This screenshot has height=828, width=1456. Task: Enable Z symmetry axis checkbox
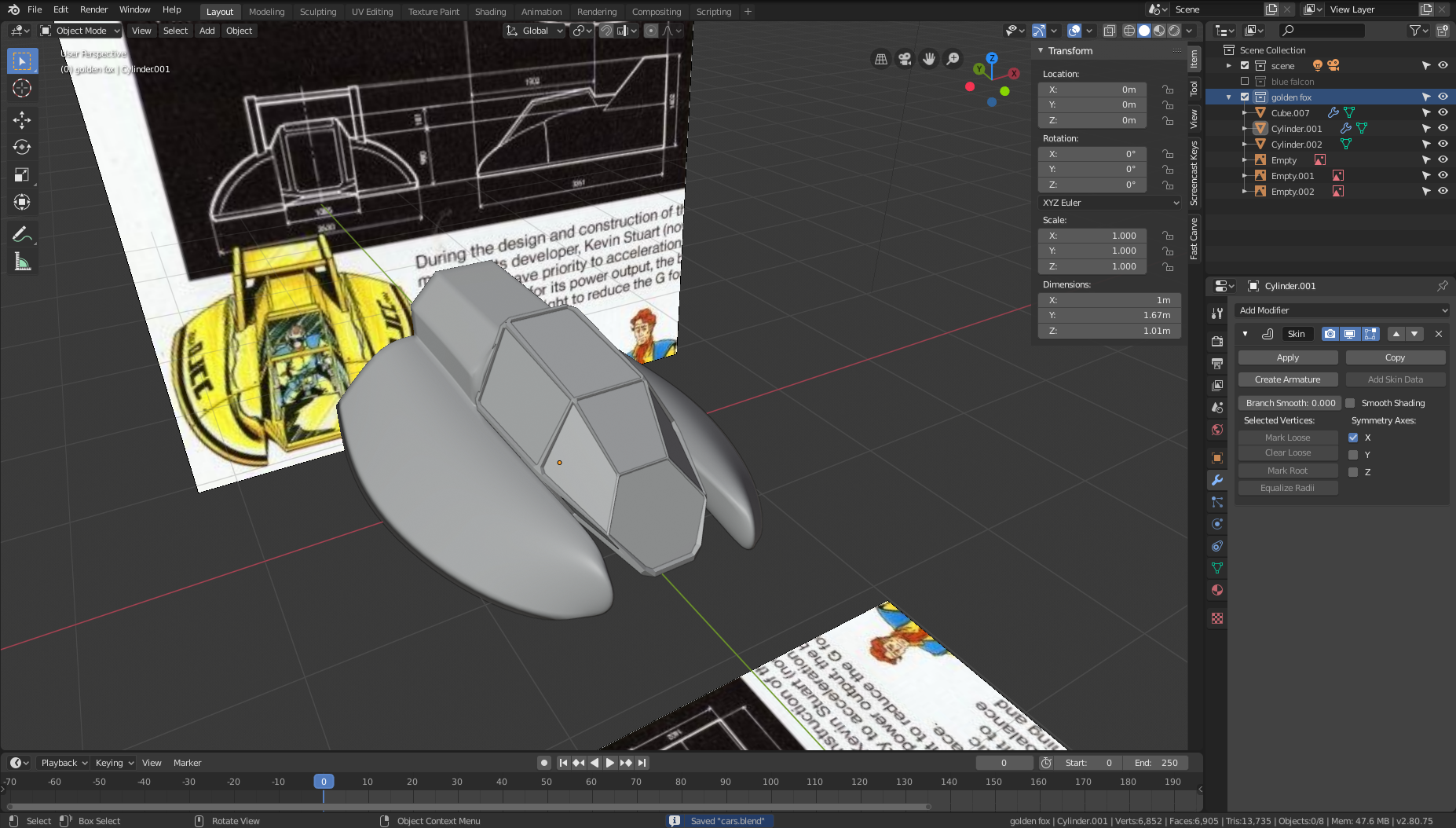pos(1353,472)
